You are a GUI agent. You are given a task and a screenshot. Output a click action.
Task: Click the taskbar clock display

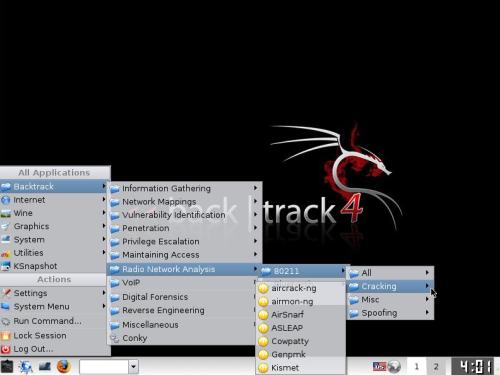tap(475, 367)
